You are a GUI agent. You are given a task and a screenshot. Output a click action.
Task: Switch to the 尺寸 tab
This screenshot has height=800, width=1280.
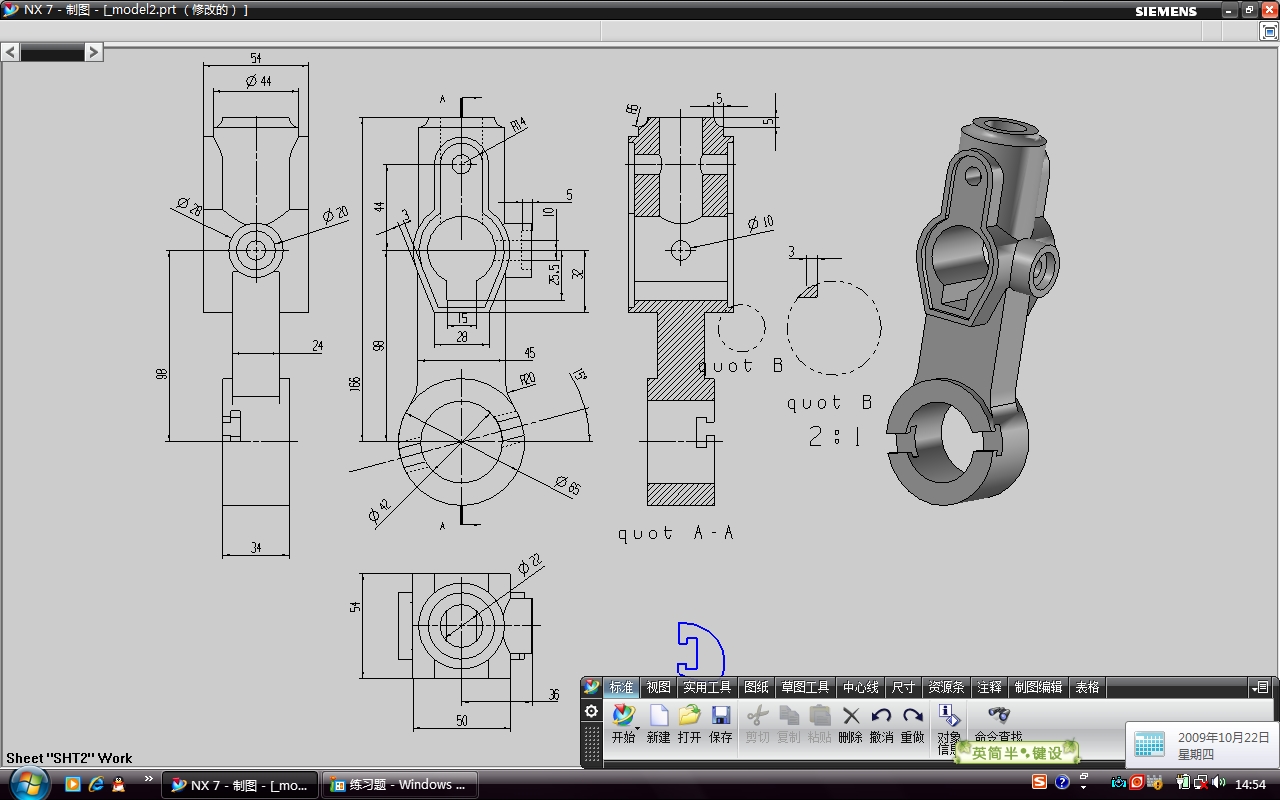pyautogui.click(x=904, y=687)
